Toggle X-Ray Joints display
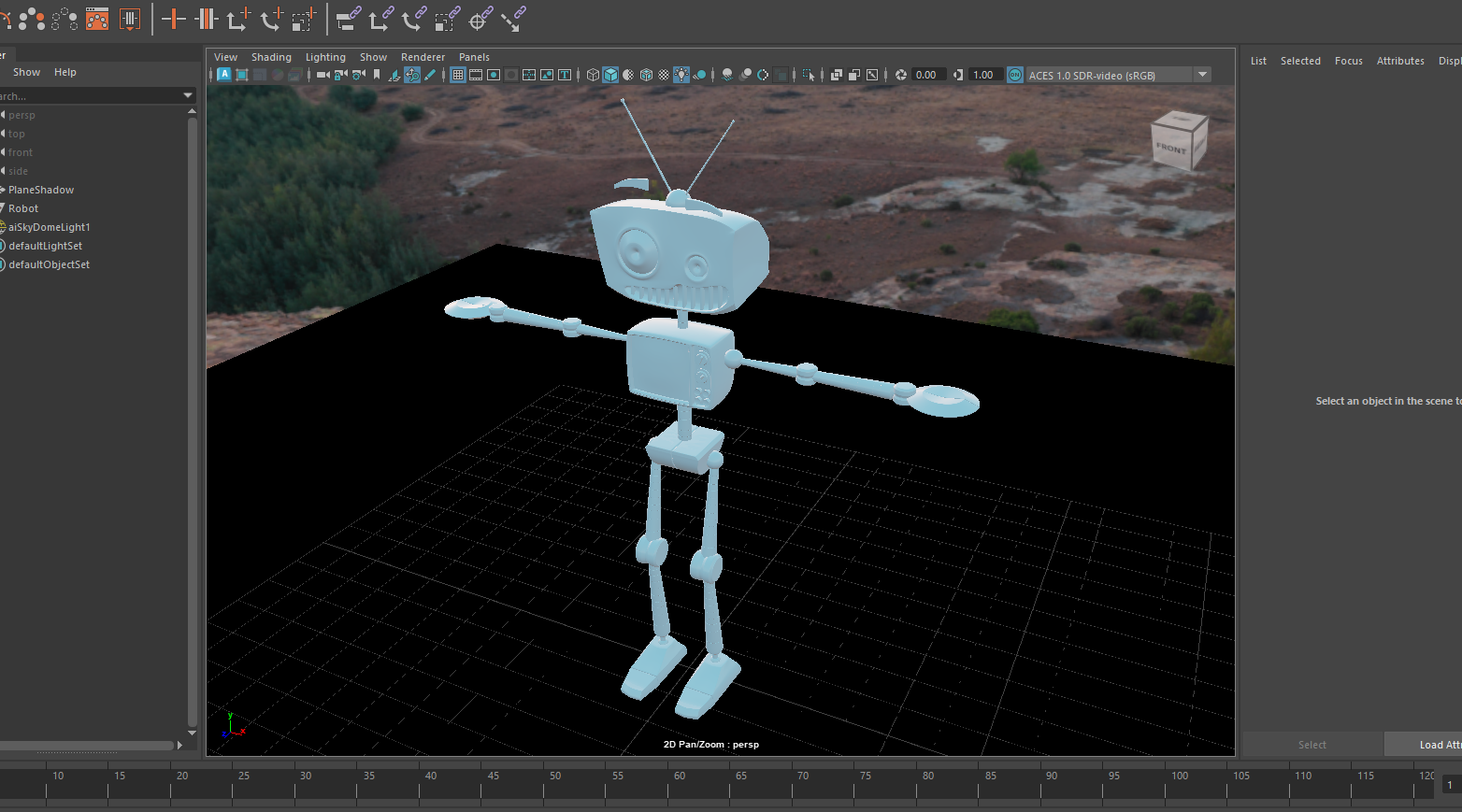Screen dimensions: 1462x812 (x=872, y=75)
